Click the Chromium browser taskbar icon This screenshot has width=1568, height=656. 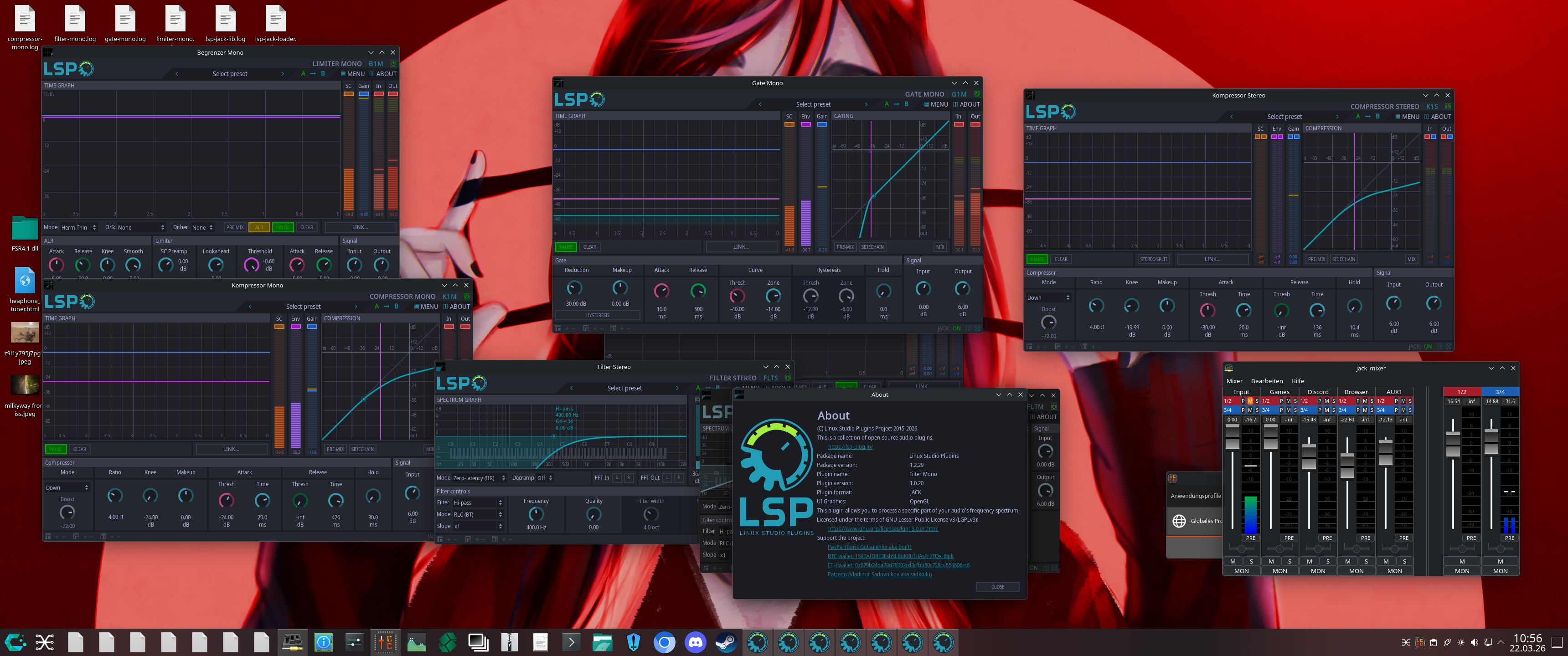[x=664, y=642]
